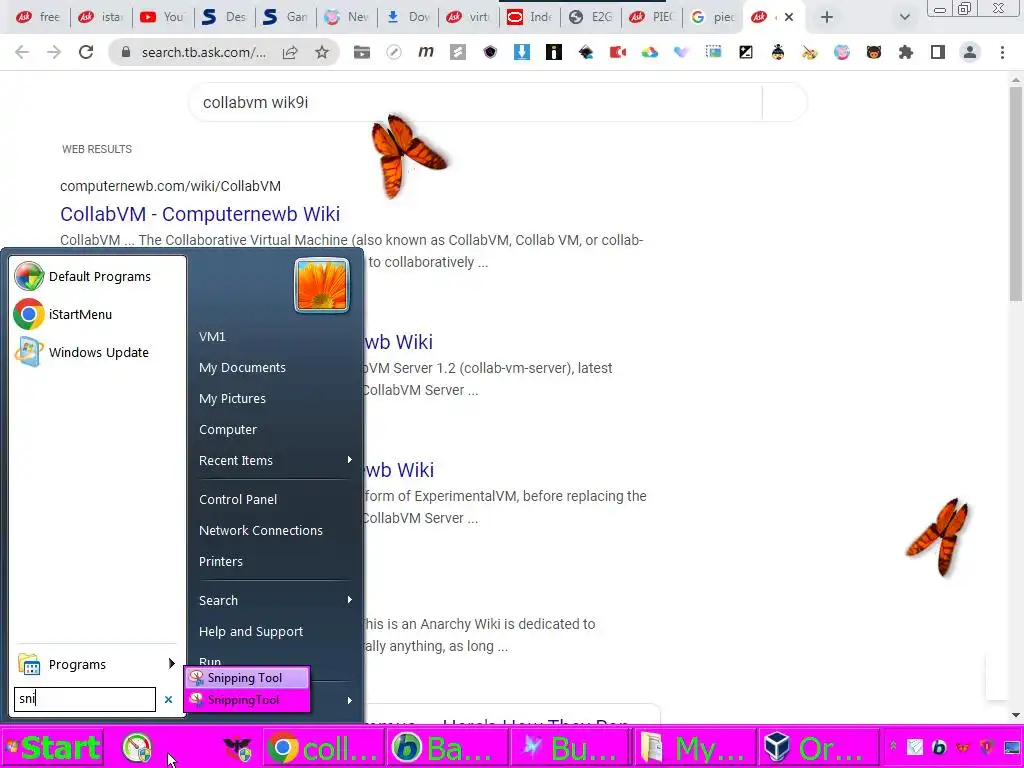Open the Chrome profile avatar

click(970, 52)
